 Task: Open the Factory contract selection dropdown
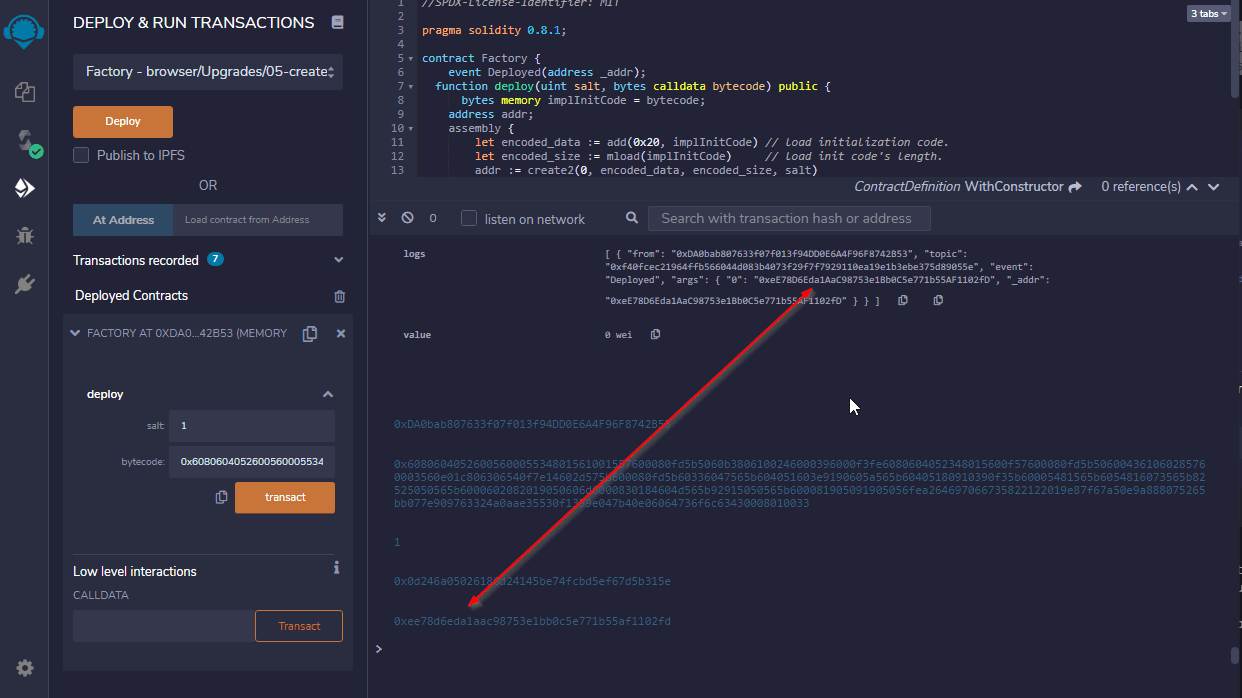(208, 72)
